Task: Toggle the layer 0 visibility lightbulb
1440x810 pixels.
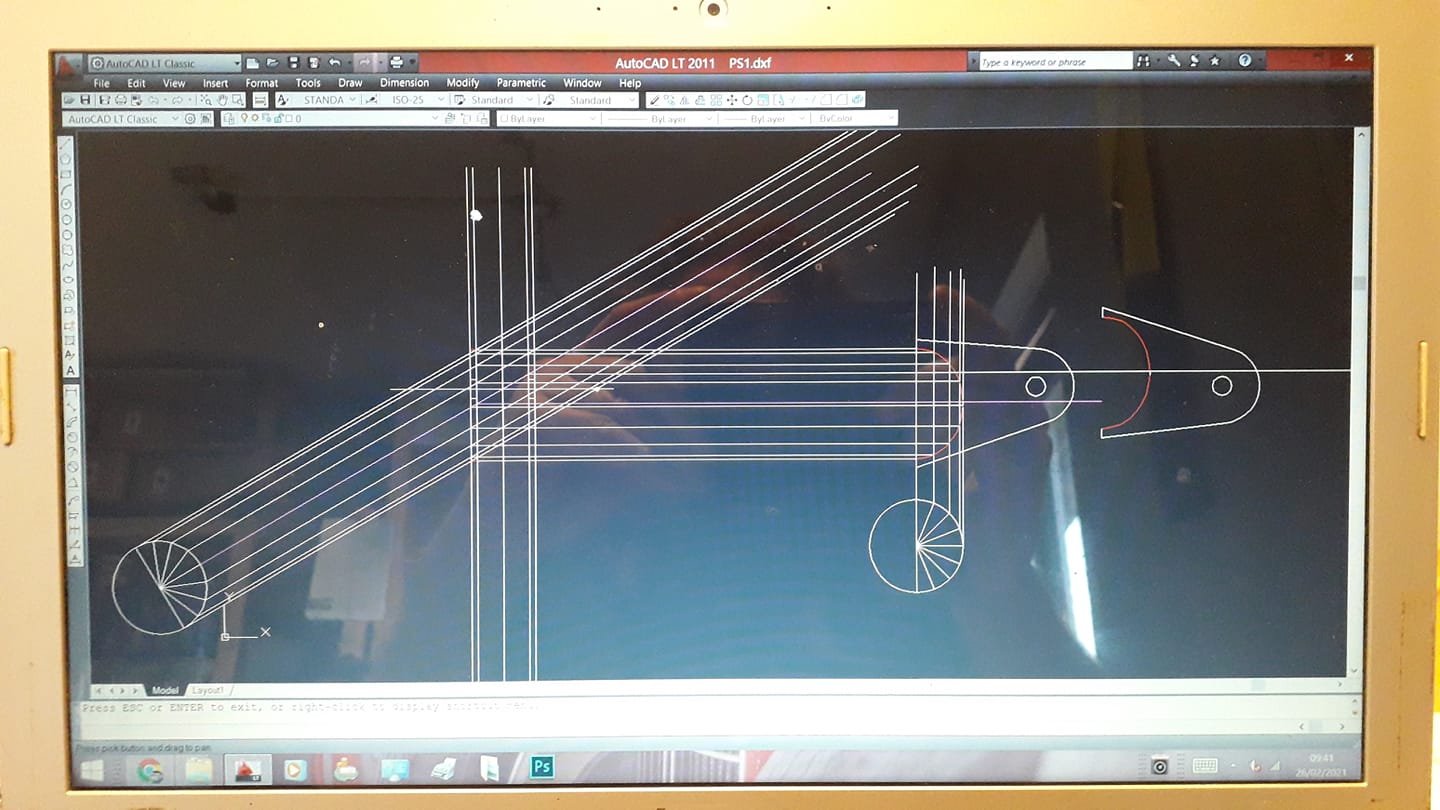Action: (243, 117)
